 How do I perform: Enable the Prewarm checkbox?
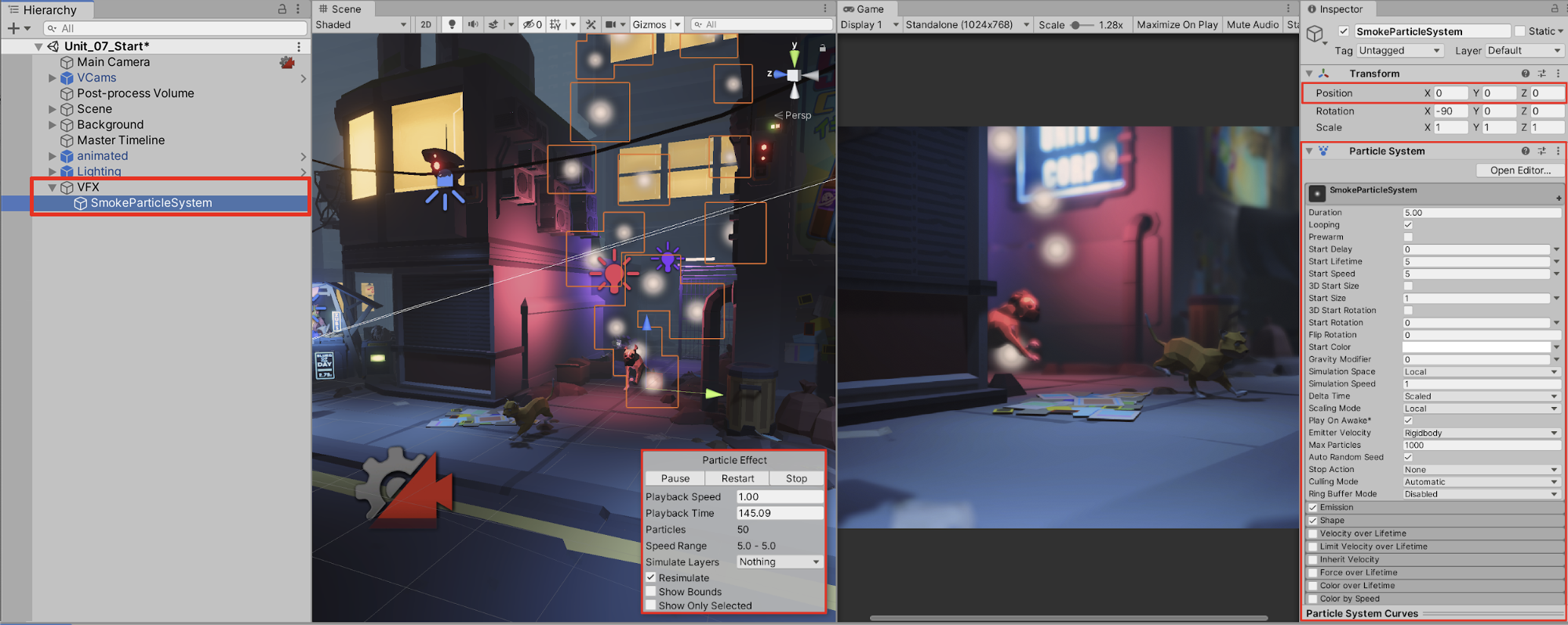1408,237
